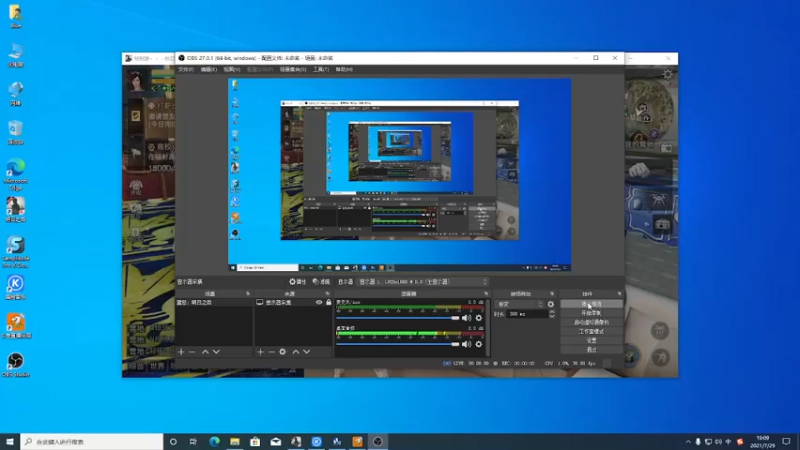This screenshot has width=800, height=450.
Task: Toggle the microphone icon in the system tray
Action: point(698,441)
